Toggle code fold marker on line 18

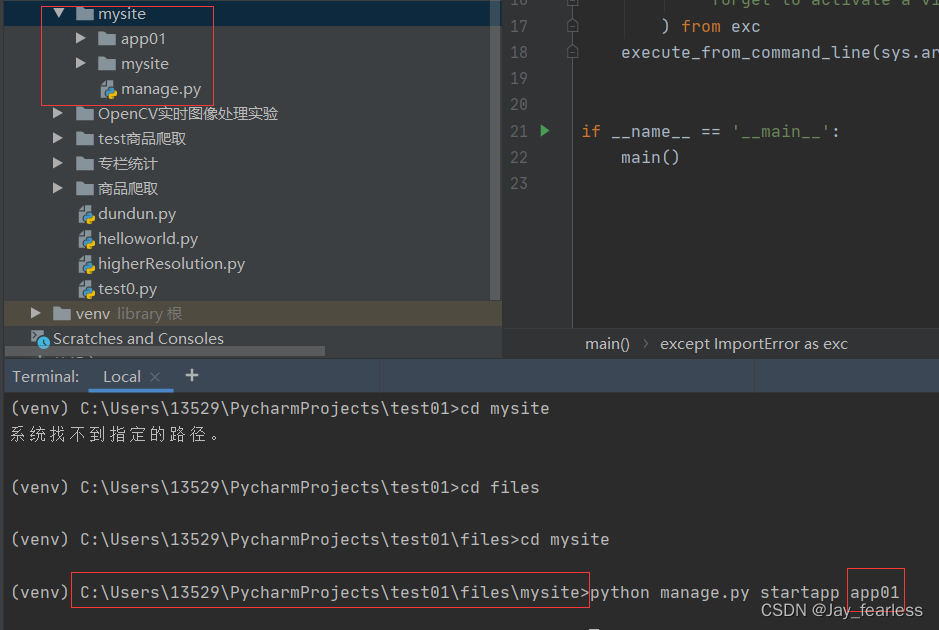click(x=573, y=52)
